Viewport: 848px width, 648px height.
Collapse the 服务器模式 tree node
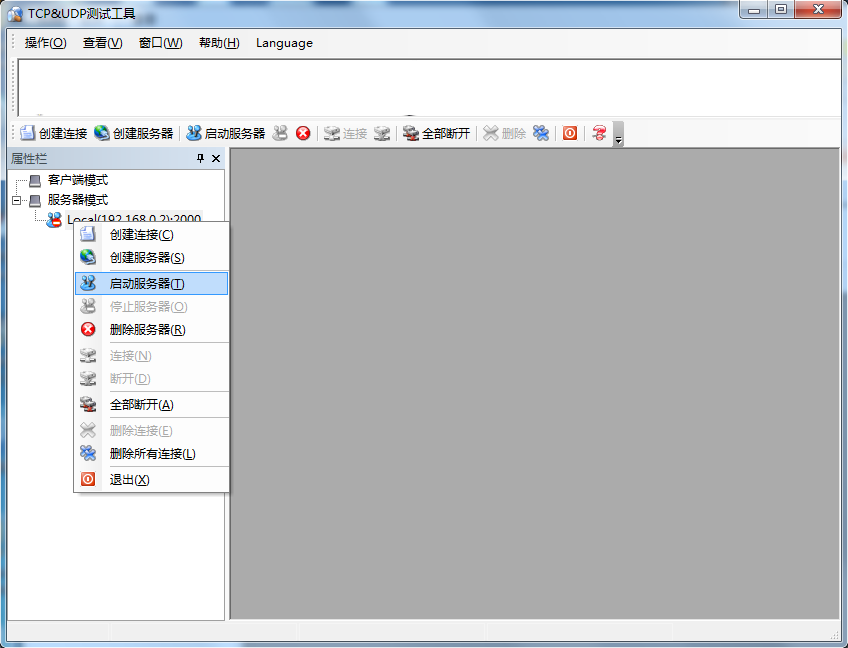tap(17, 201)
